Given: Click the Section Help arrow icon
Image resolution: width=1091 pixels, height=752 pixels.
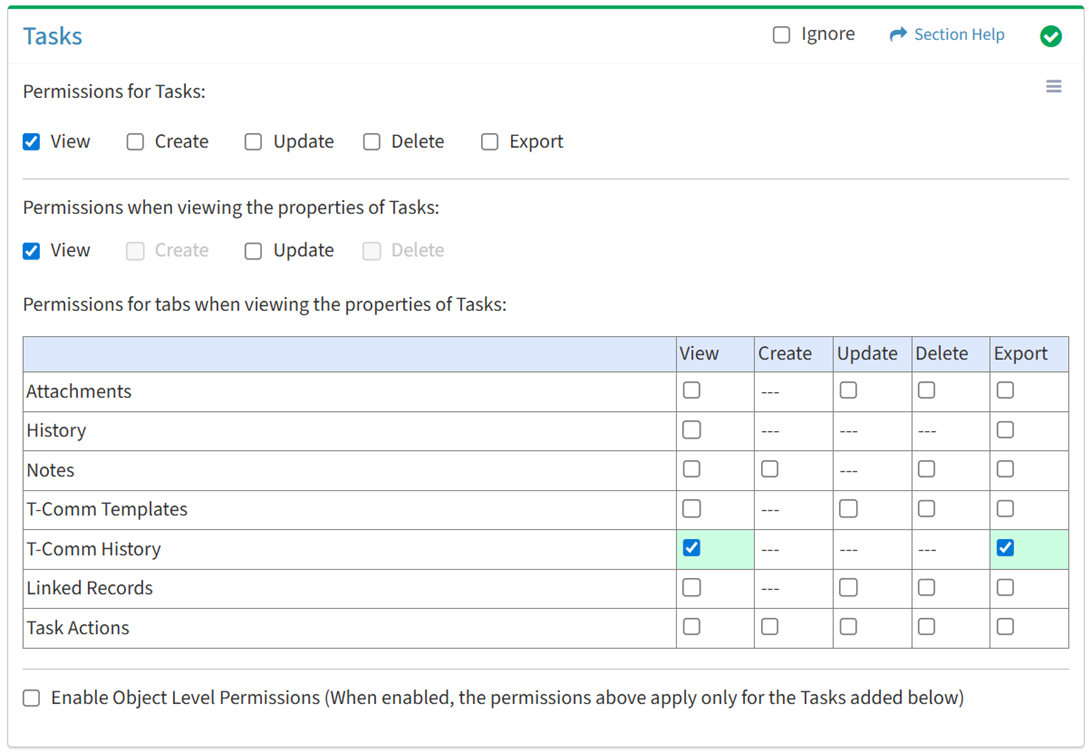Looking at the screenshot, I should pos(897,35).
